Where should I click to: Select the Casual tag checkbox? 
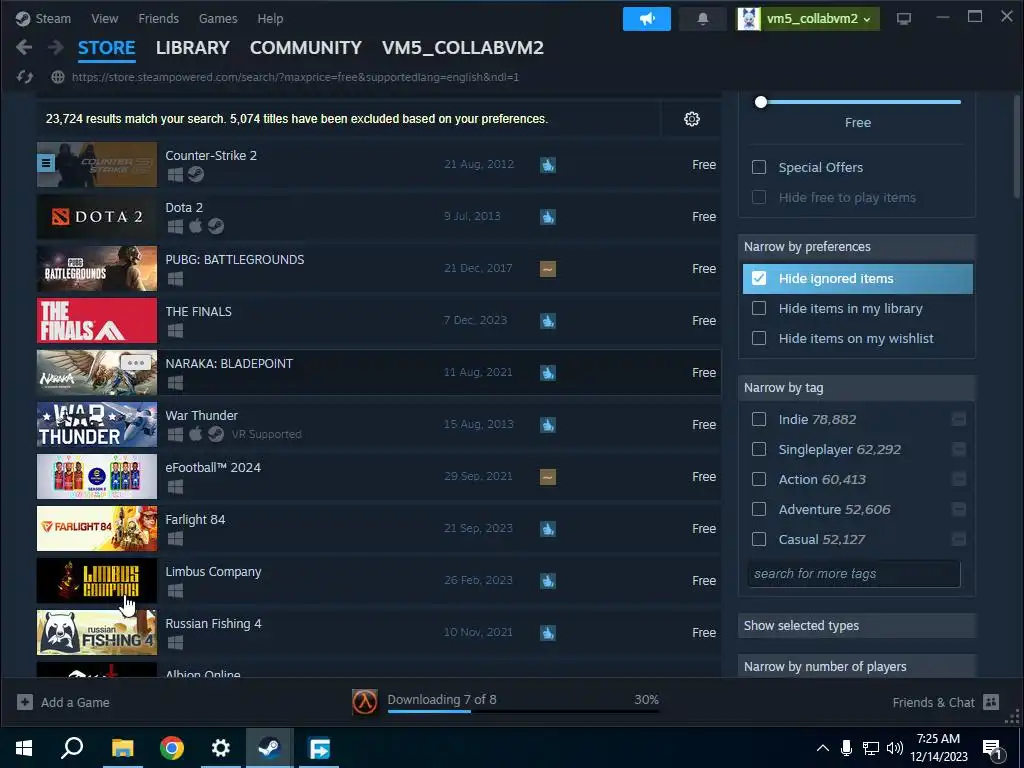[x=759, y=539]
